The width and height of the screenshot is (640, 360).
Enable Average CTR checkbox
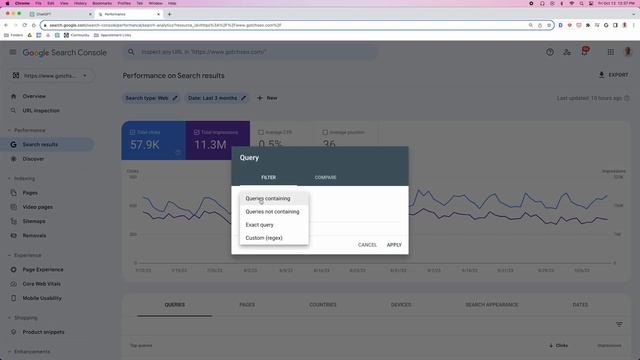tap(261, 132)
